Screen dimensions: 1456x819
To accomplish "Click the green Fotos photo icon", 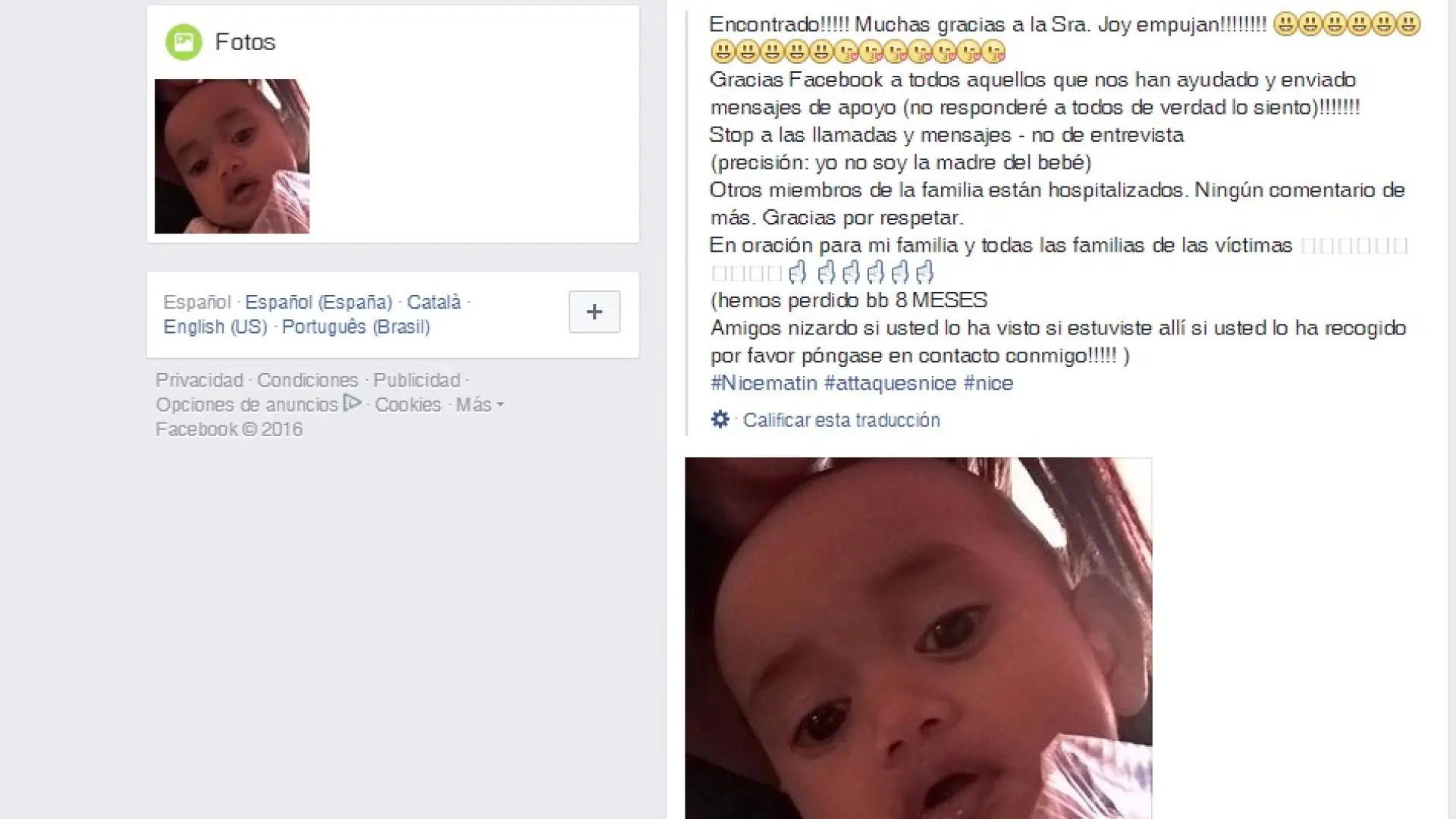I will tap(184, 42).
